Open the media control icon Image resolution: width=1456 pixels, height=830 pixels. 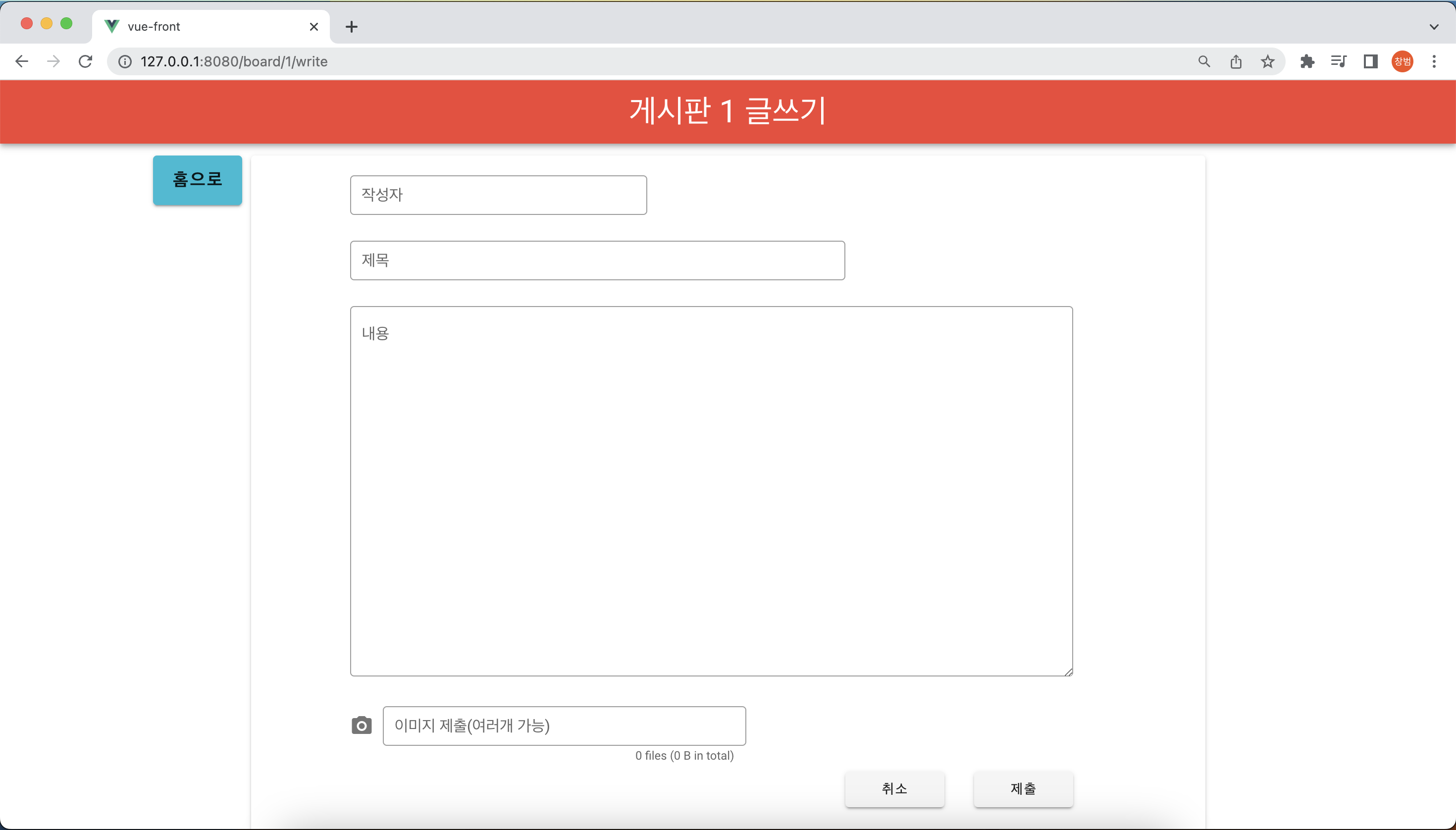coord(1338,61)
